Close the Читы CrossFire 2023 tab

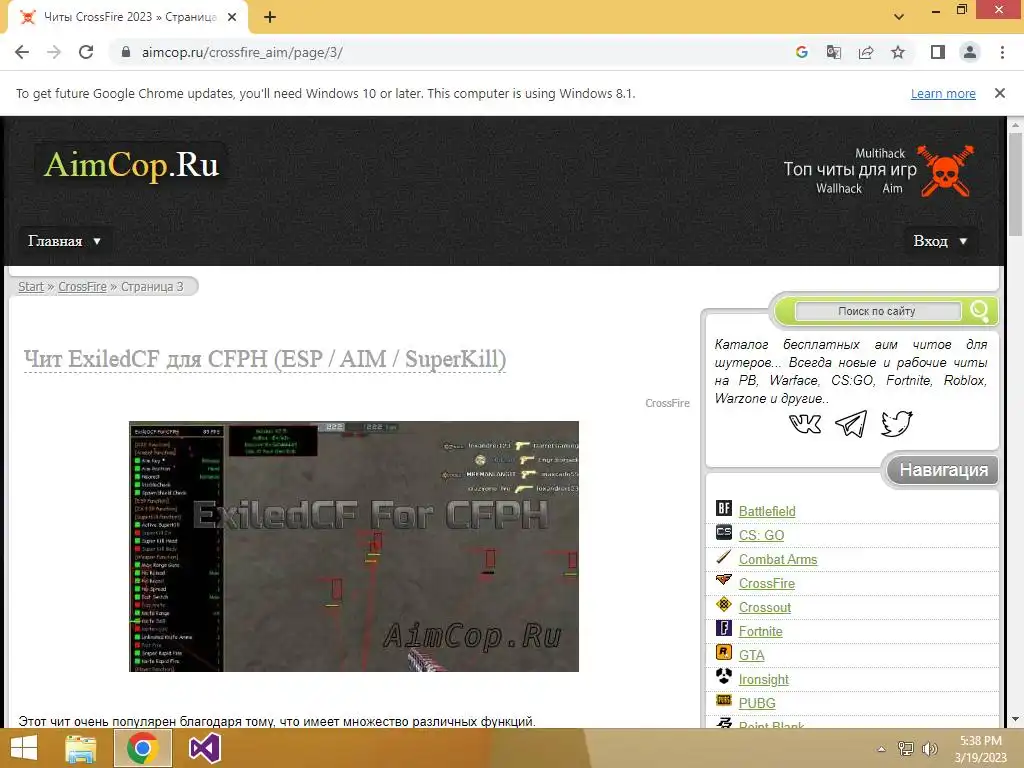232,18
